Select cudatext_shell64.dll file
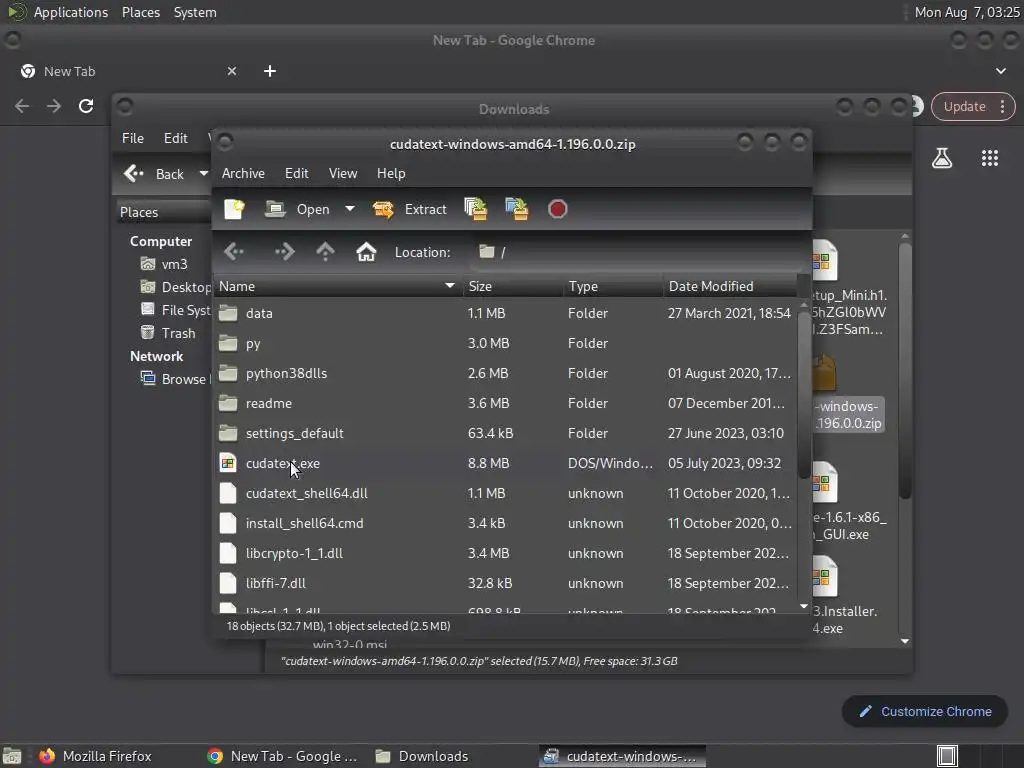Screen dimensions: 1024x768 click(x=505, y=494)
